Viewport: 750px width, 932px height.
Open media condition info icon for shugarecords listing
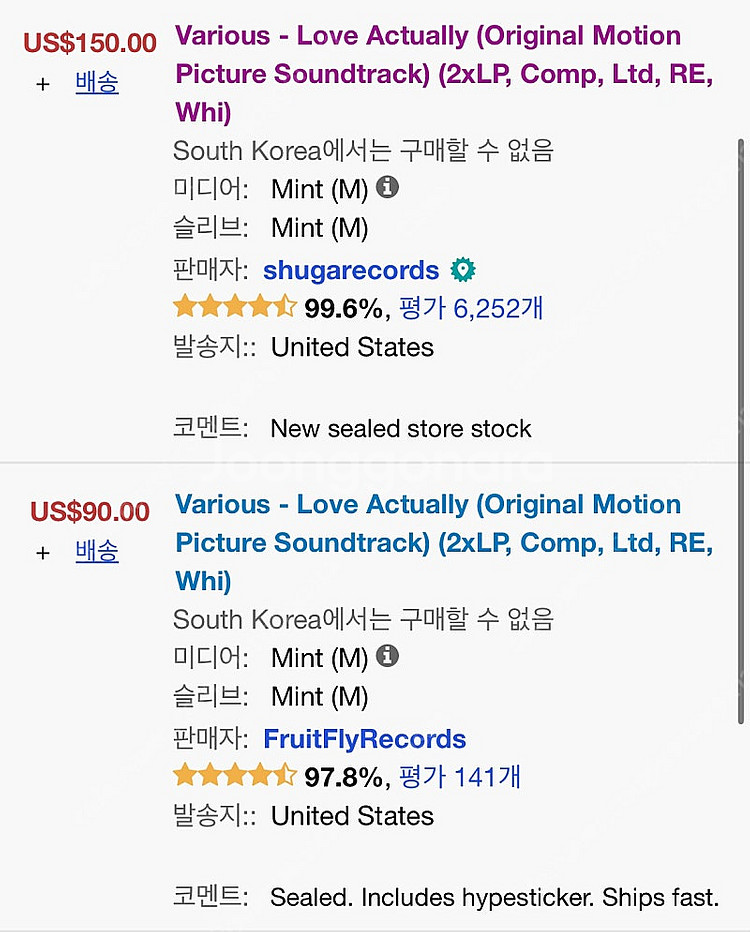pyautogui.click(x=387, y=186)
